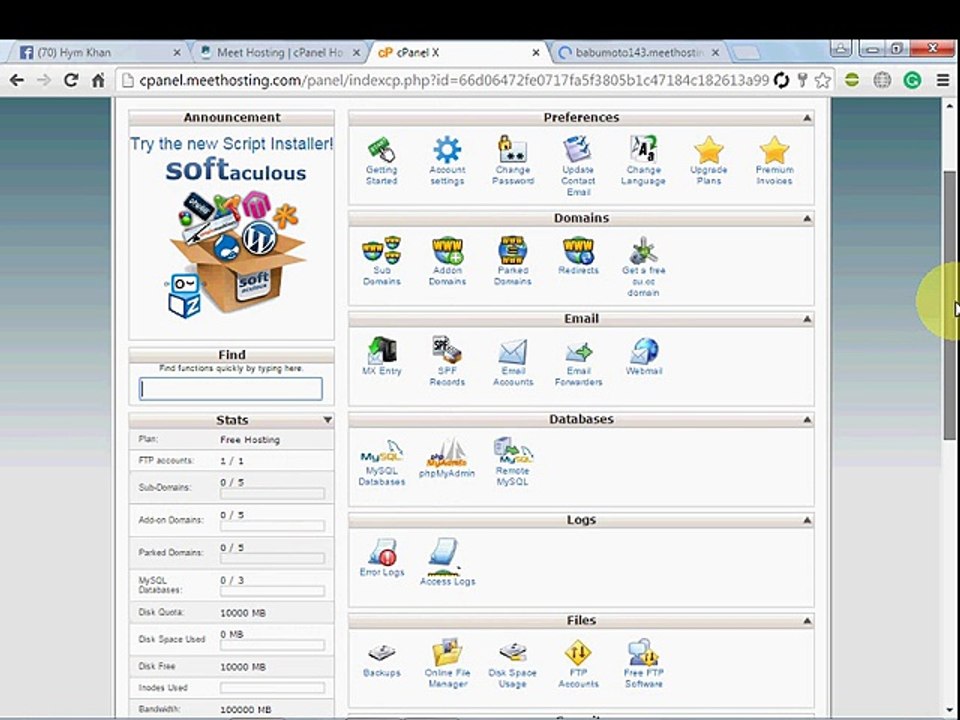Click the page vertical scrollbar thumb
The image size is (960, 720).
coord(949,304)
